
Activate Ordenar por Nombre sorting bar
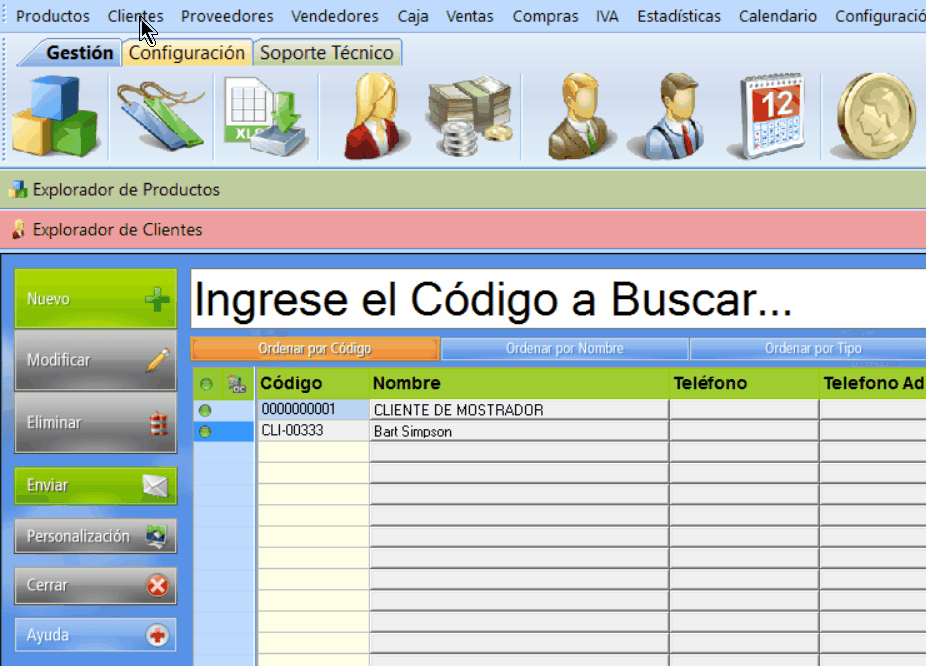(564, 349)
